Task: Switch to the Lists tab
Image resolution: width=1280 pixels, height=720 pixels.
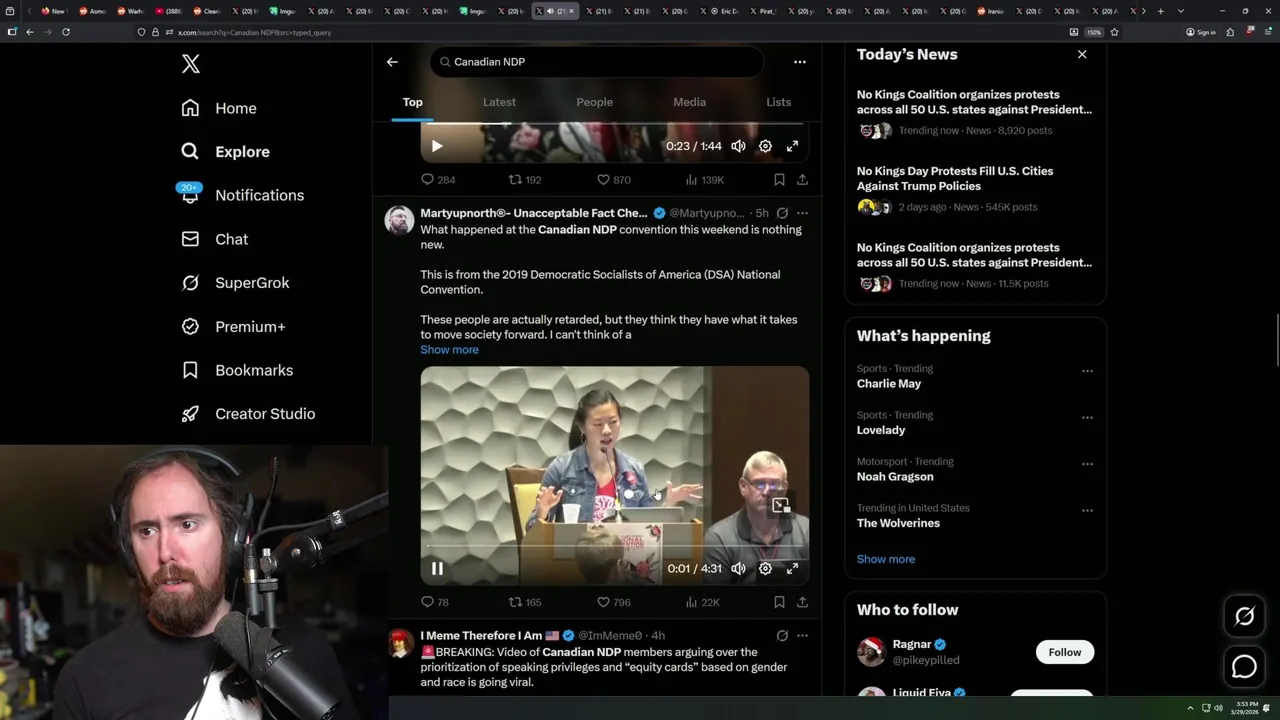Action: (778, 102)
